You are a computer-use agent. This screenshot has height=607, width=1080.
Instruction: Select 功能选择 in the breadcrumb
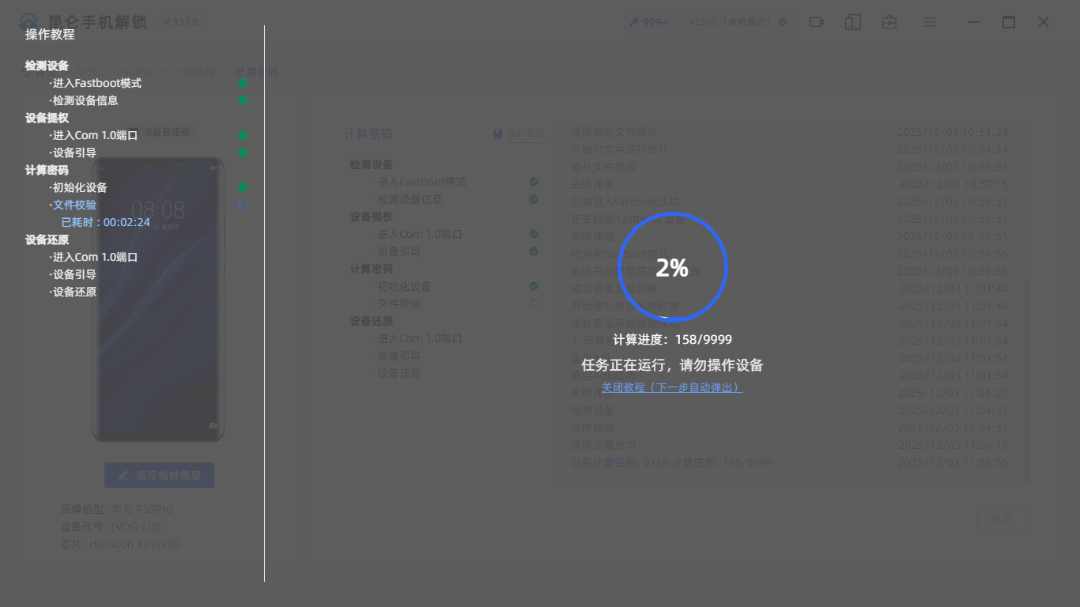(x=193, y=72)
